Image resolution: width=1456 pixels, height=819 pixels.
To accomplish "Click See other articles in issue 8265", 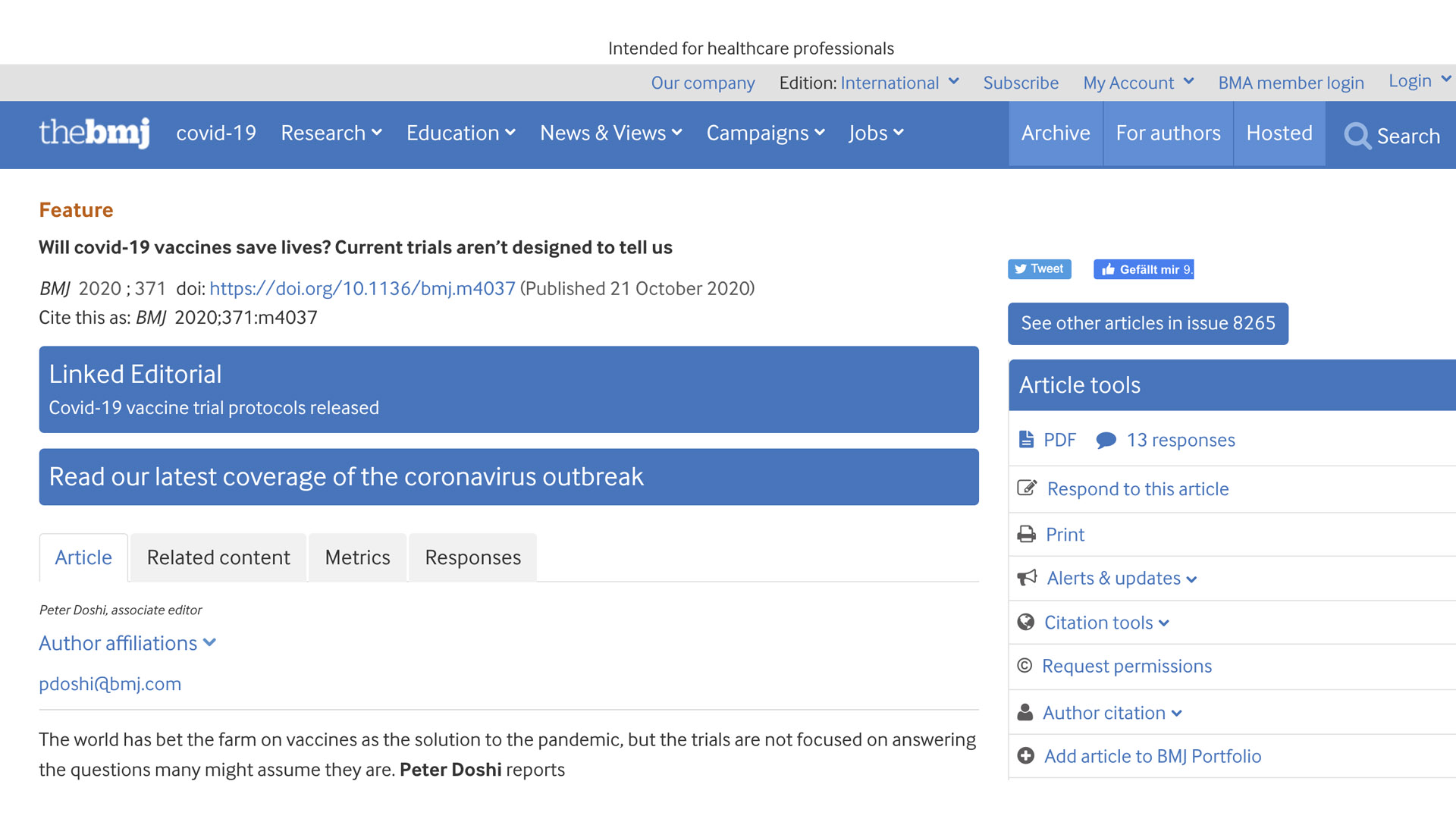I will click(x=1147, y=323).
